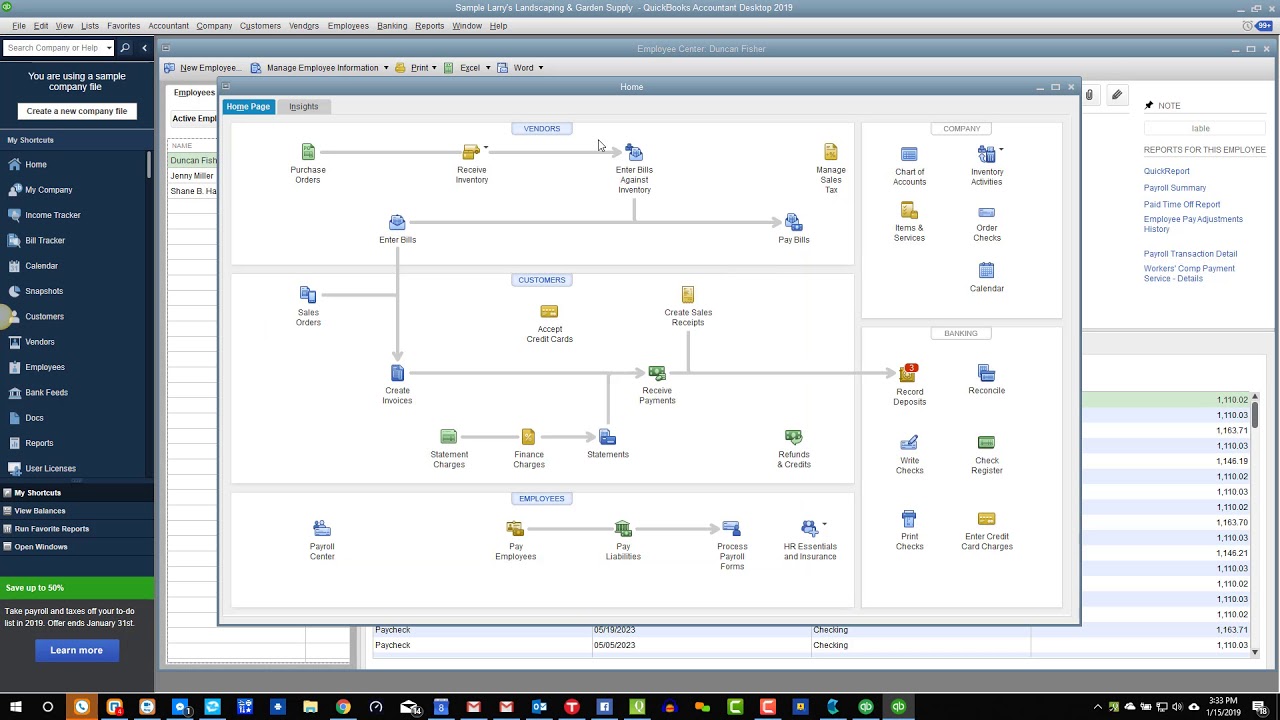Screen dimensions: 1280x720
Task: Open Order Checks in Company panel
Action: (986, 212)
